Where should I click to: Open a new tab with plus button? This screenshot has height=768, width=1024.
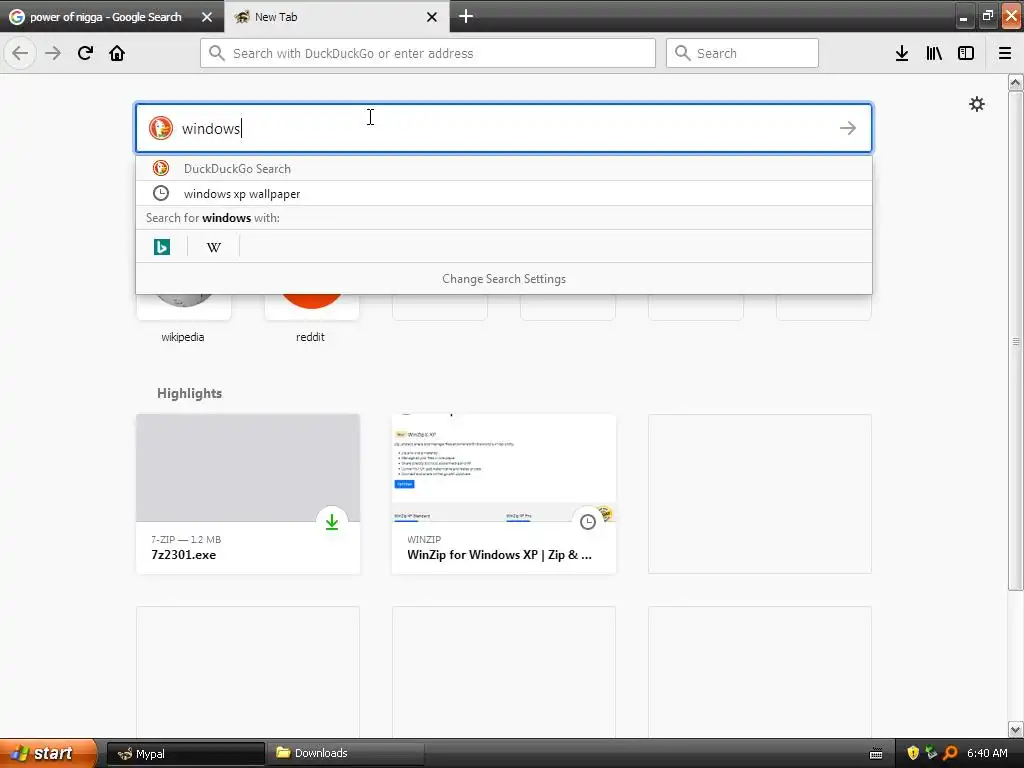coord(466,16)
